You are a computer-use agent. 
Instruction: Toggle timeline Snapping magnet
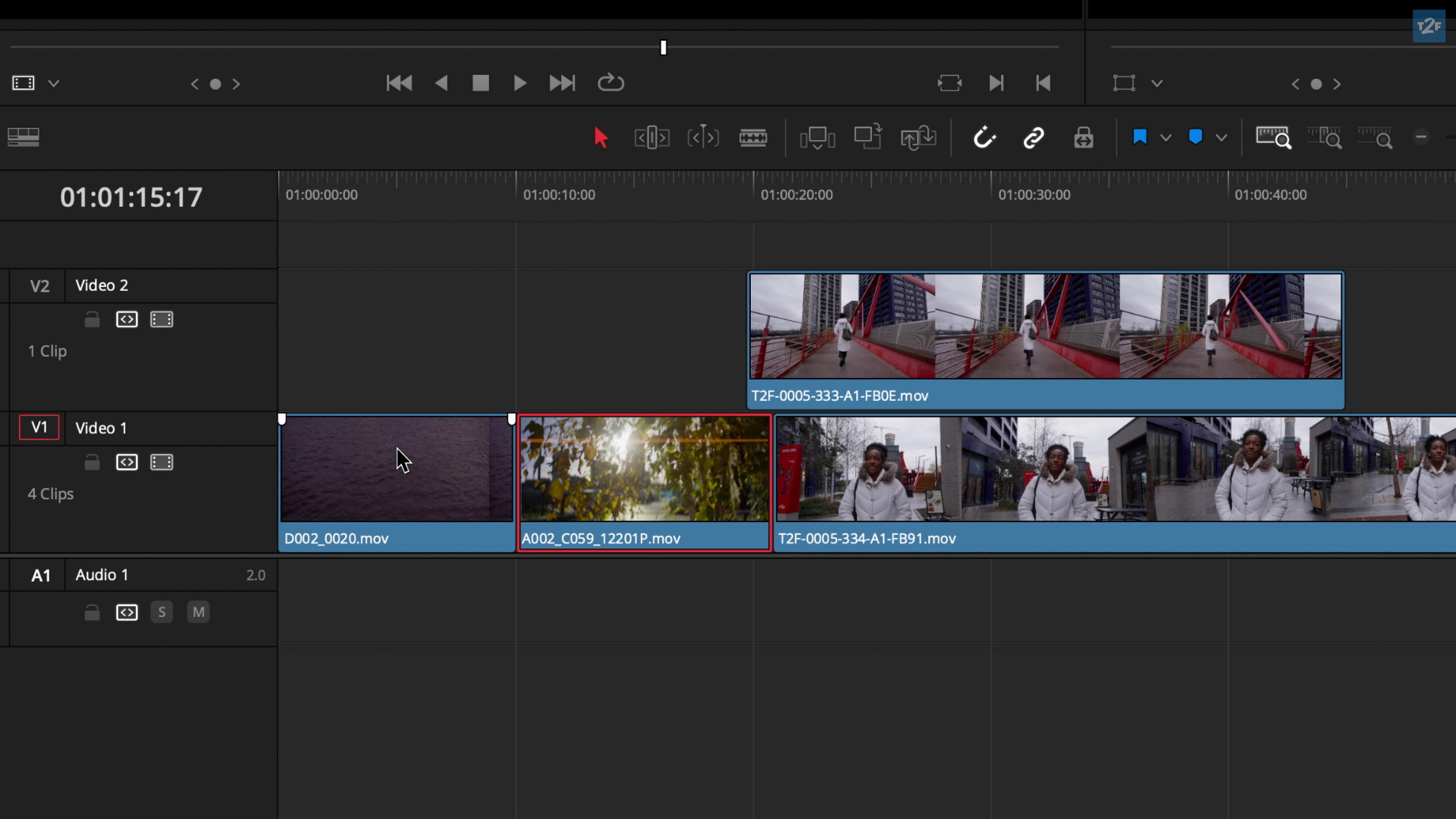point(984,137)
